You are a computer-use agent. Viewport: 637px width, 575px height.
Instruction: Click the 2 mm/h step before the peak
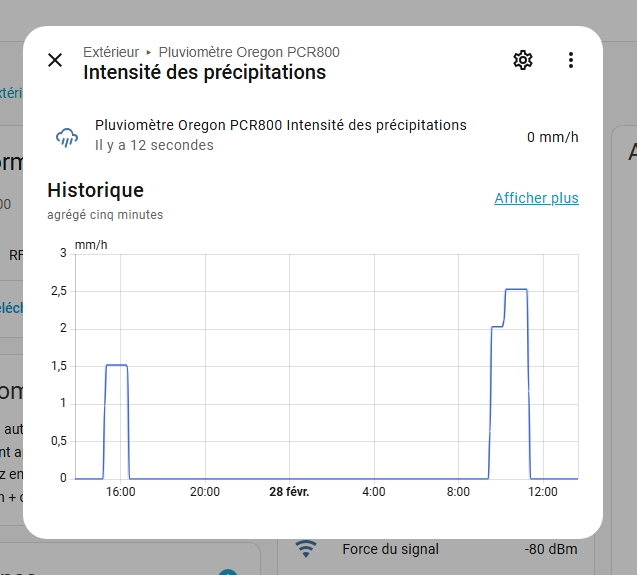[497, 327]
